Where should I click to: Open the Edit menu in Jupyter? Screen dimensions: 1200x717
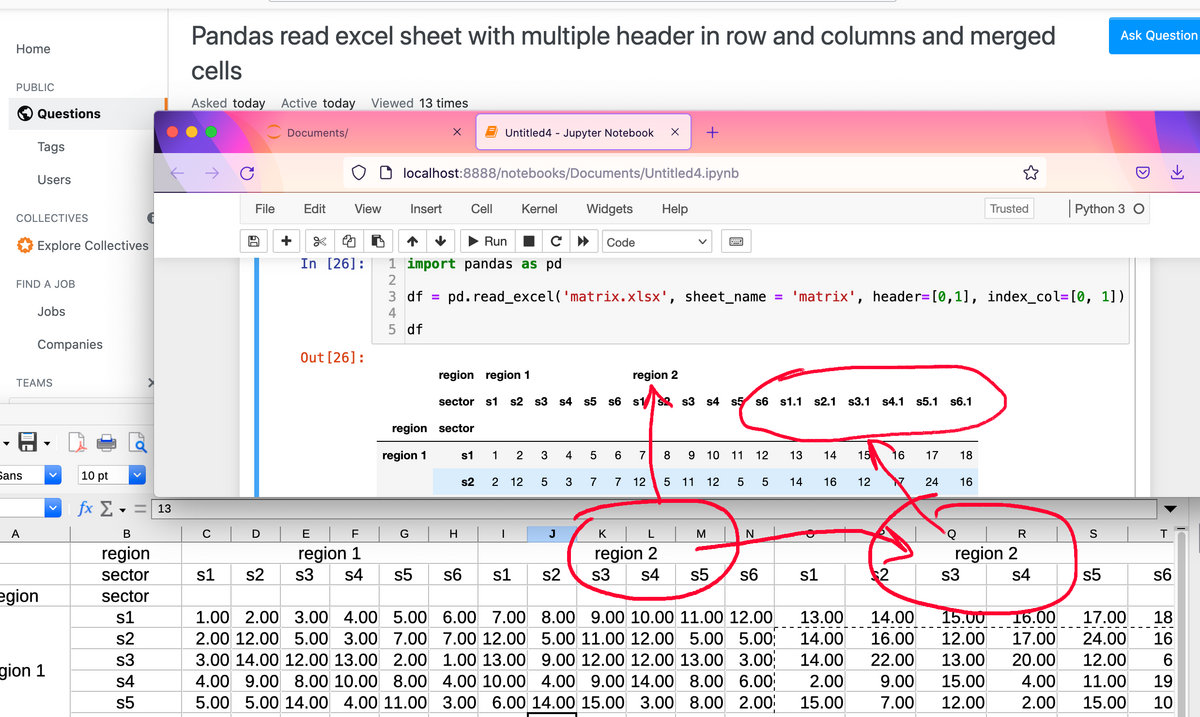pos(315,209)
